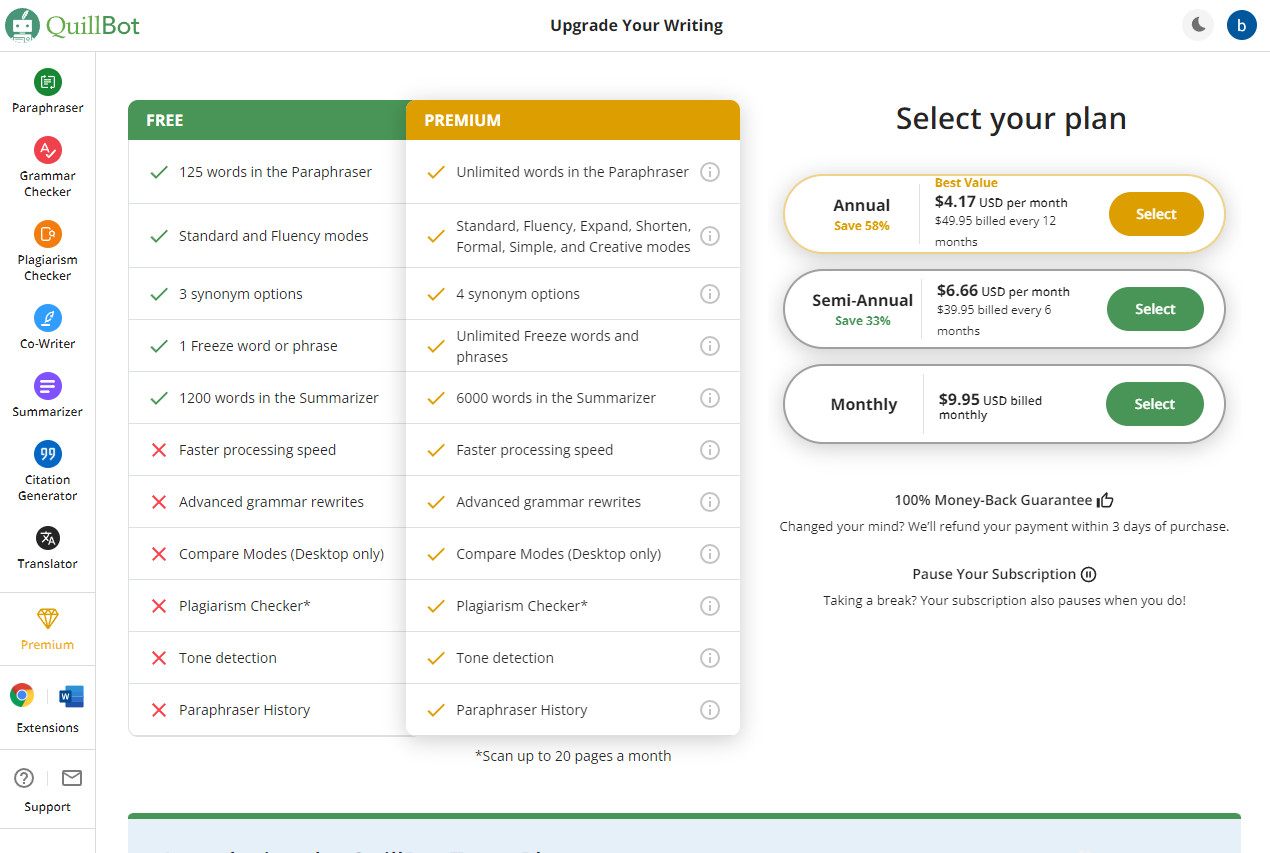This screenshot has width=1270, height=853.
Task: Click the Select your plan heading
Action: (x=1011, y=119)
